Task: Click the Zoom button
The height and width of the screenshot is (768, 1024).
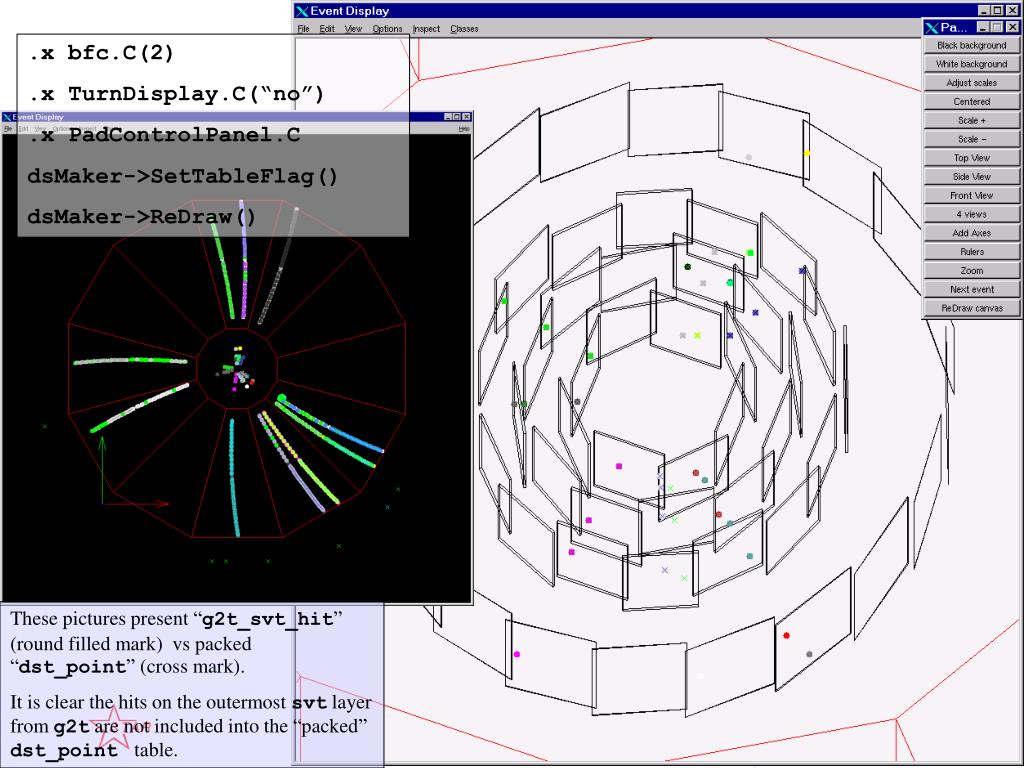Action: tap(971, 270)
